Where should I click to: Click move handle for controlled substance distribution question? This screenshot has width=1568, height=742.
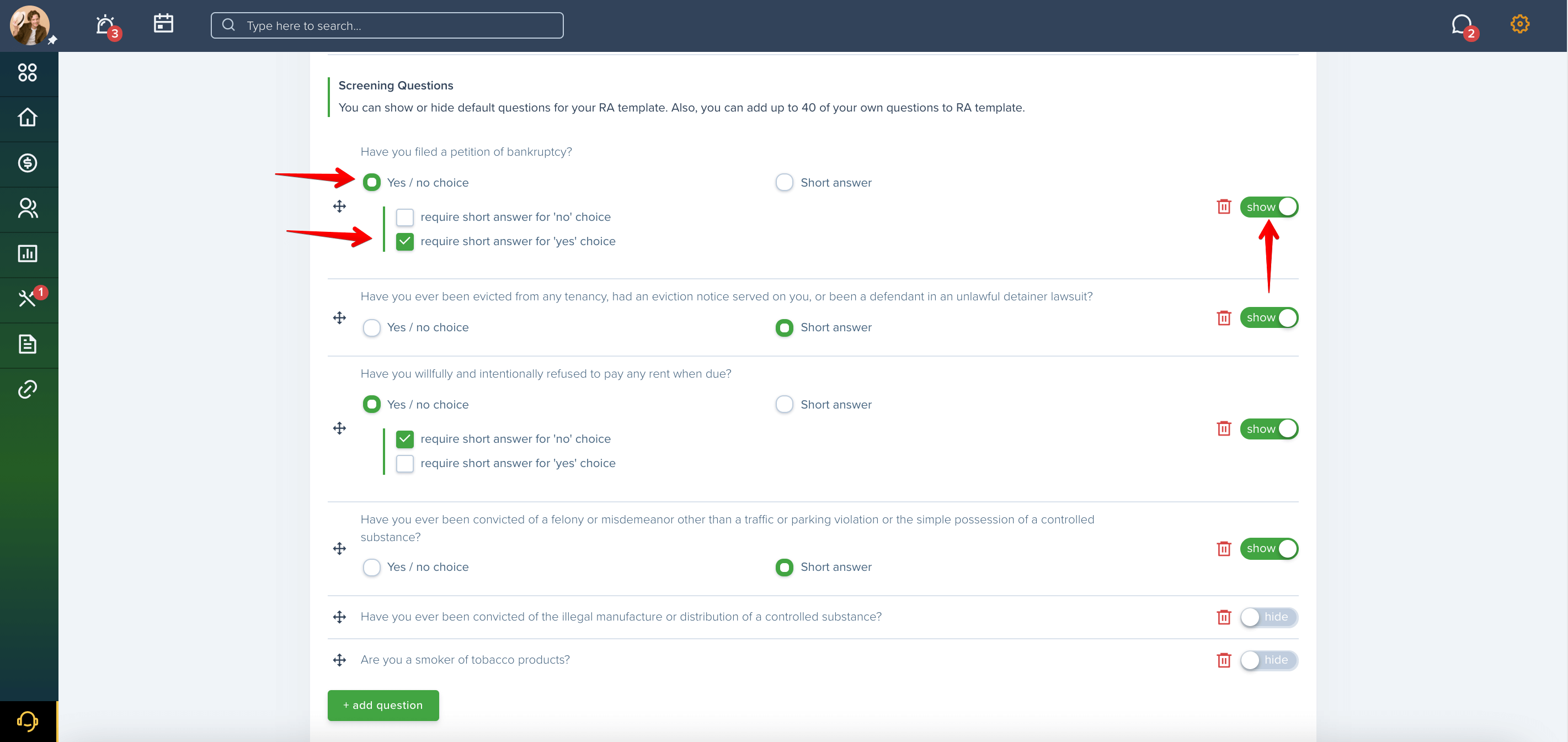pos(340,617)
